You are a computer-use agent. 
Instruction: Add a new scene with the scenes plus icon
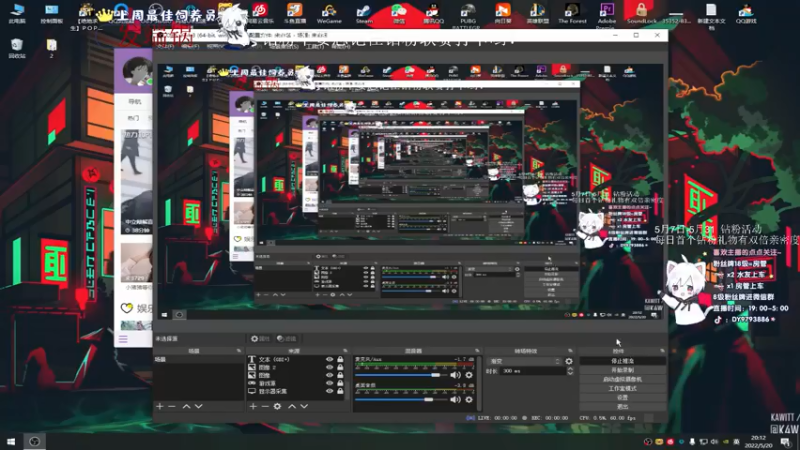(160, 406)
